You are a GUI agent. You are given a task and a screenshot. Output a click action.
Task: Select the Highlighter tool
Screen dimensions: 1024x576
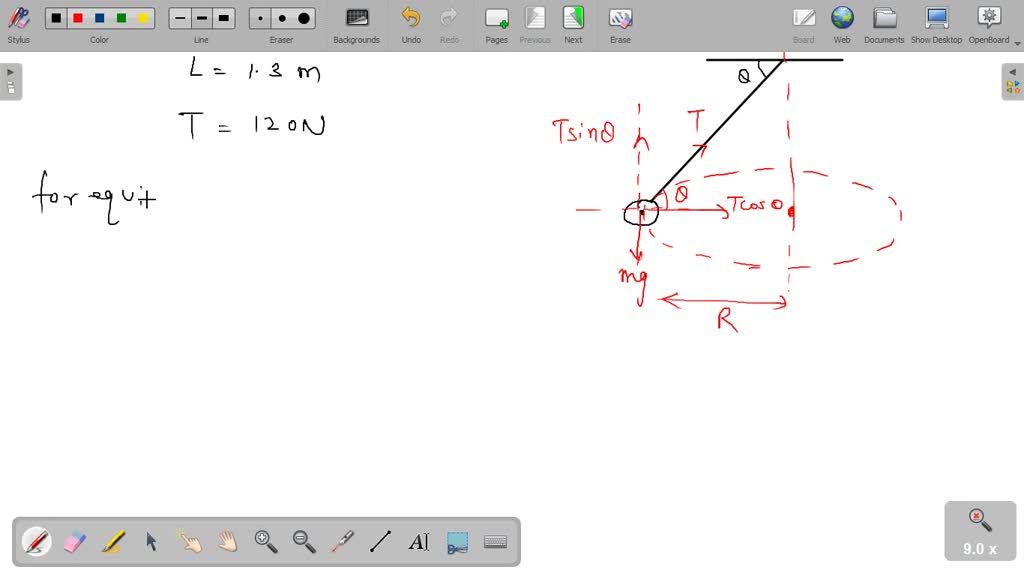click(x=113, y=541)
